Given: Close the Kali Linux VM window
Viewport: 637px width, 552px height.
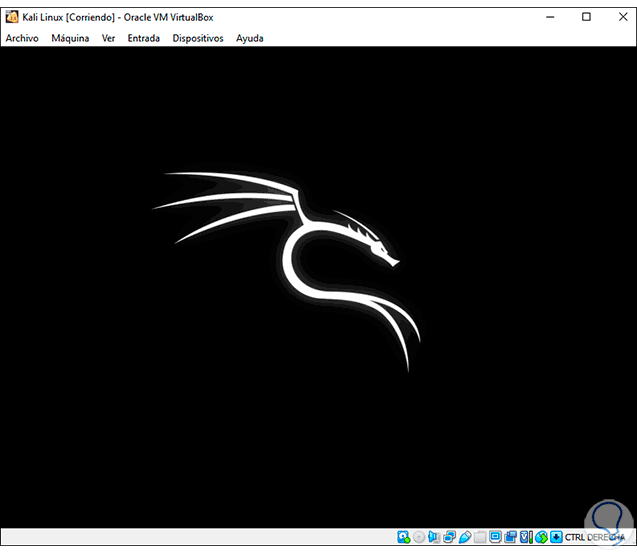Looking at the screenshot, I should click(x=623, y=17).
